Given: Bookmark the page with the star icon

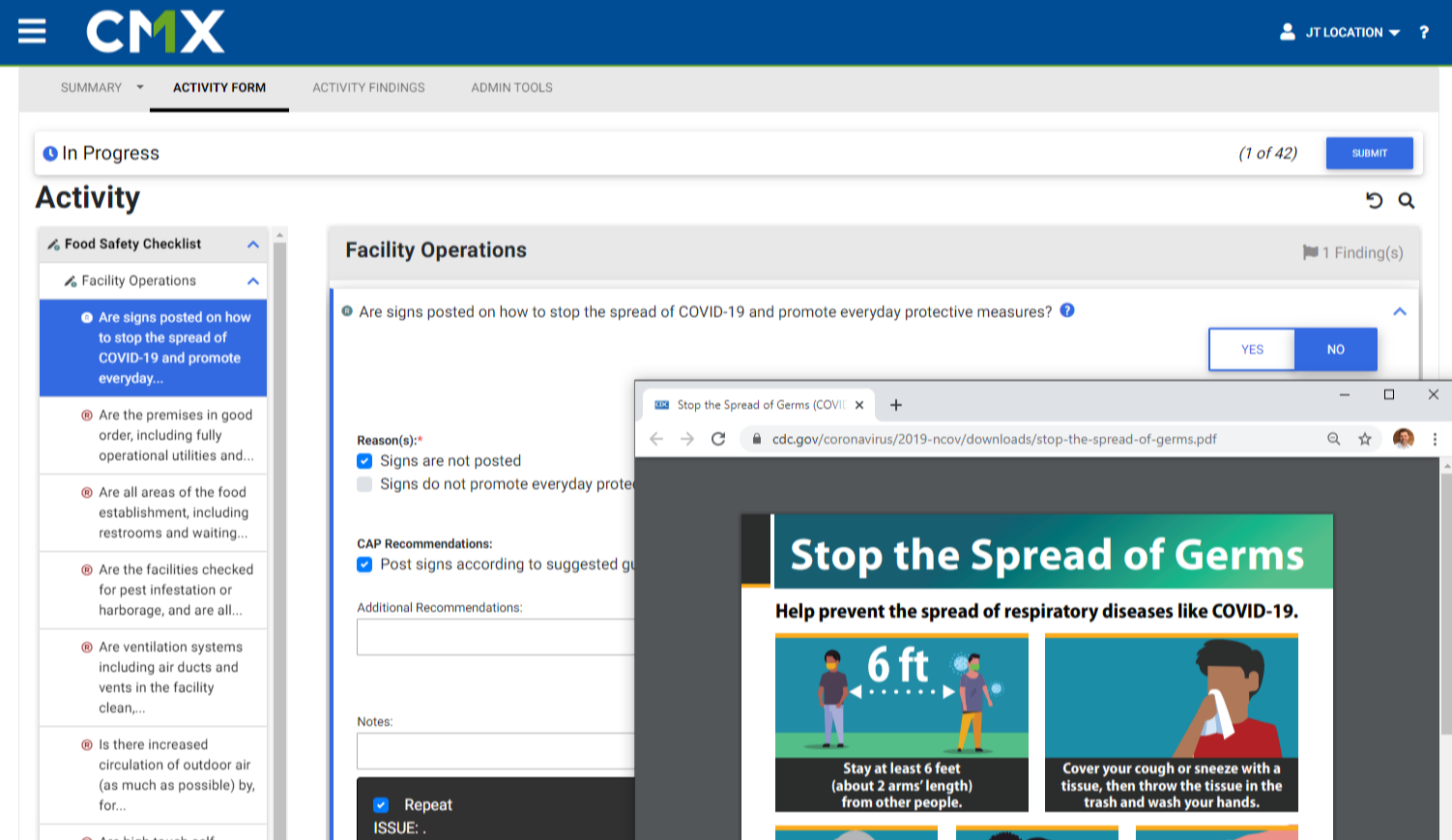Looking at the screenshot, I should coord(1365,439).
